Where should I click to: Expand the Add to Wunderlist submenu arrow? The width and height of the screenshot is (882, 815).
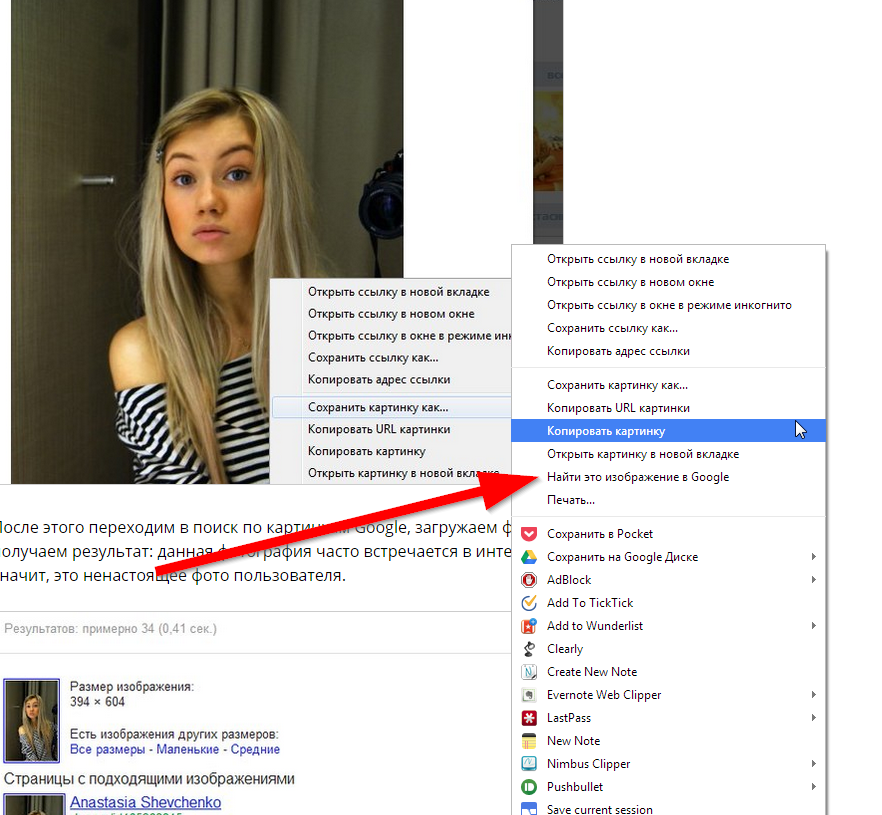point(814,626)
